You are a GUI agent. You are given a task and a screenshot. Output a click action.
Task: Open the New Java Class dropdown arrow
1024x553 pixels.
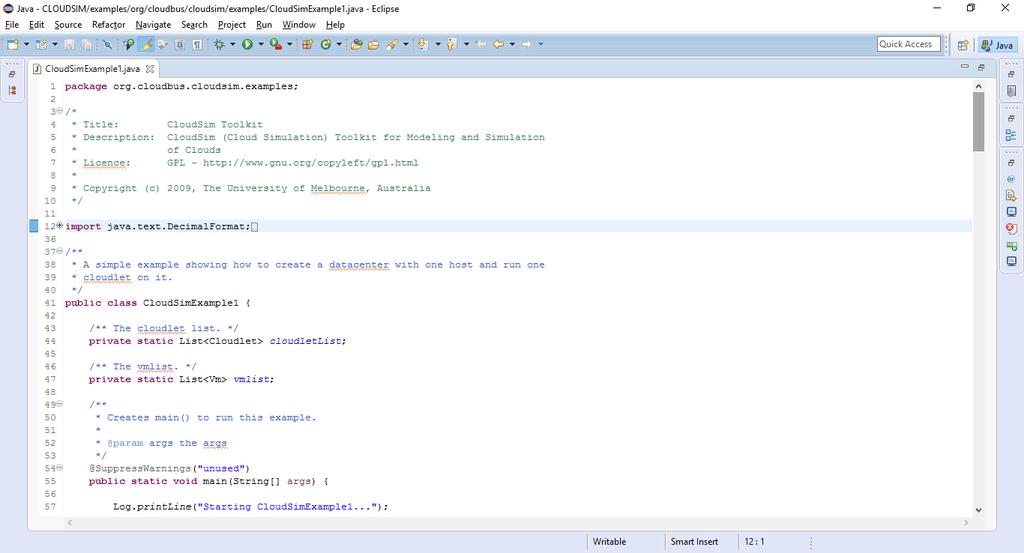pos(339,44)
